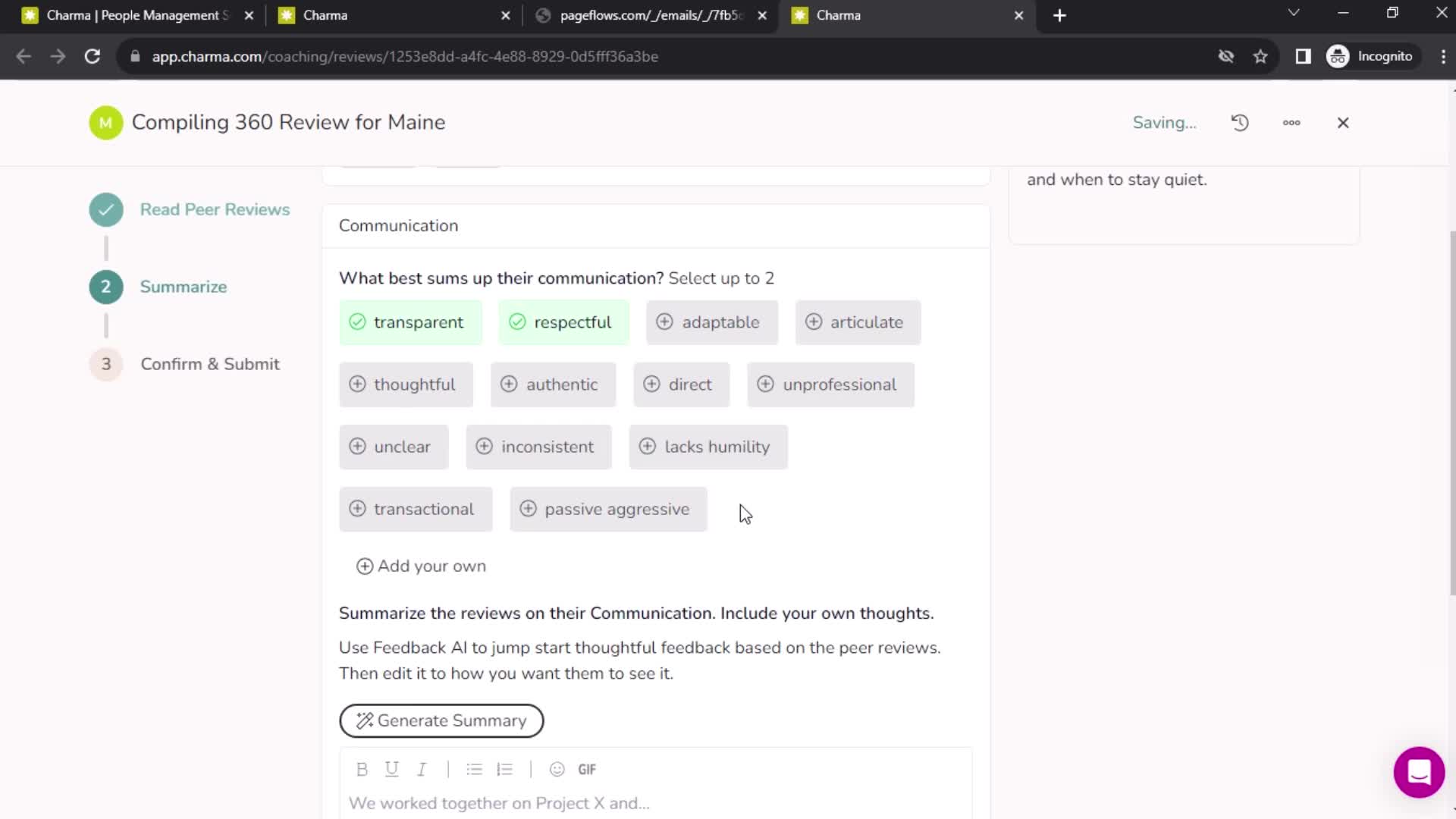Image resolution: width=1456 pixels, height=819 pixels.
Task: Click the Emoji picker icon
Action: point(556,769)
